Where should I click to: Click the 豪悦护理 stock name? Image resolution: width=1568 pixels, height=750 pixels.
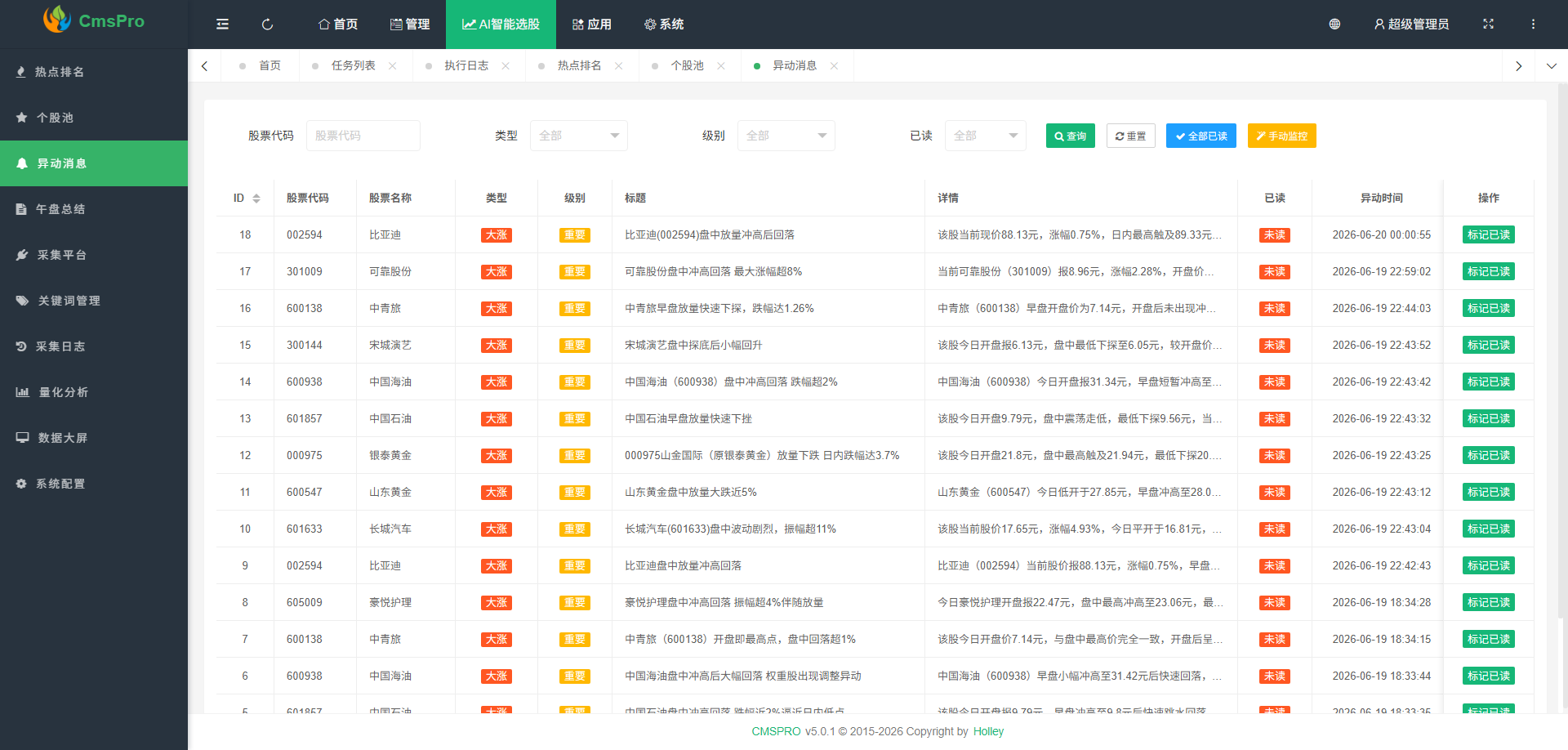390,603
